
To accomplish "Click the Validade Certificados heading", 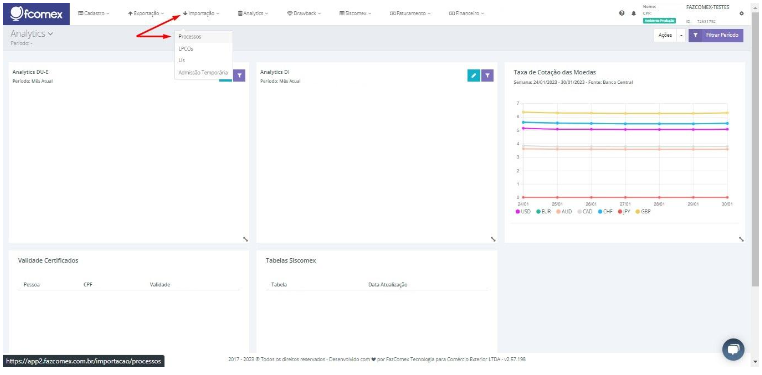I will 48,260.
